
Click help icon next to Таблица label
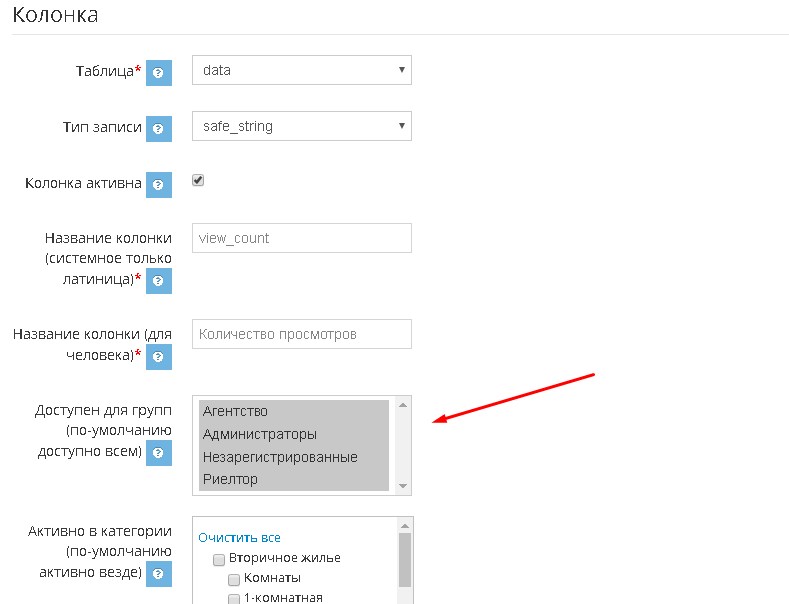(x=159, y=73)
